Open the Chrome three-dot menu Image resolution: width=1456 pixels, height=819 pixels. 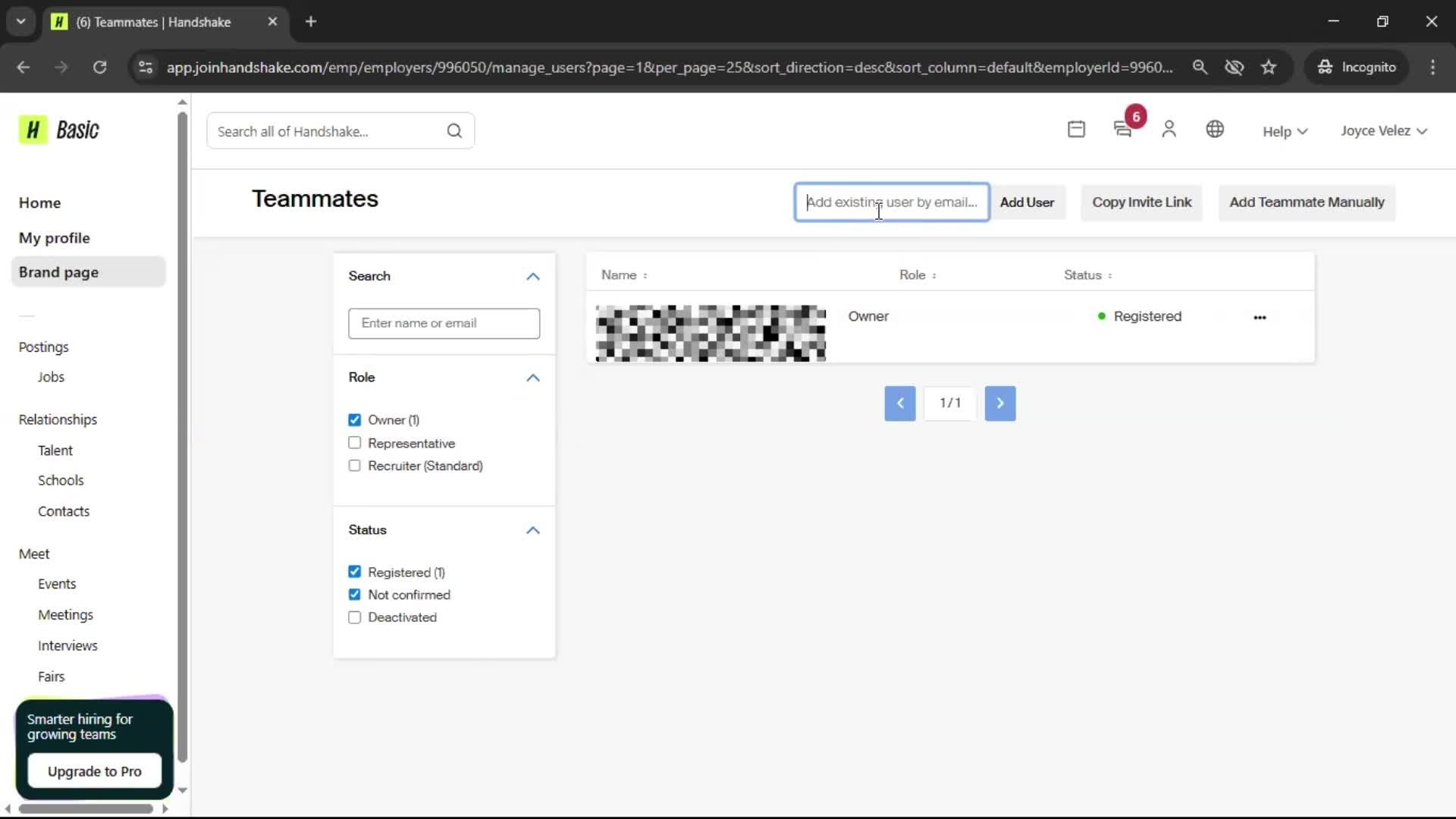[x=1432, y=67]
